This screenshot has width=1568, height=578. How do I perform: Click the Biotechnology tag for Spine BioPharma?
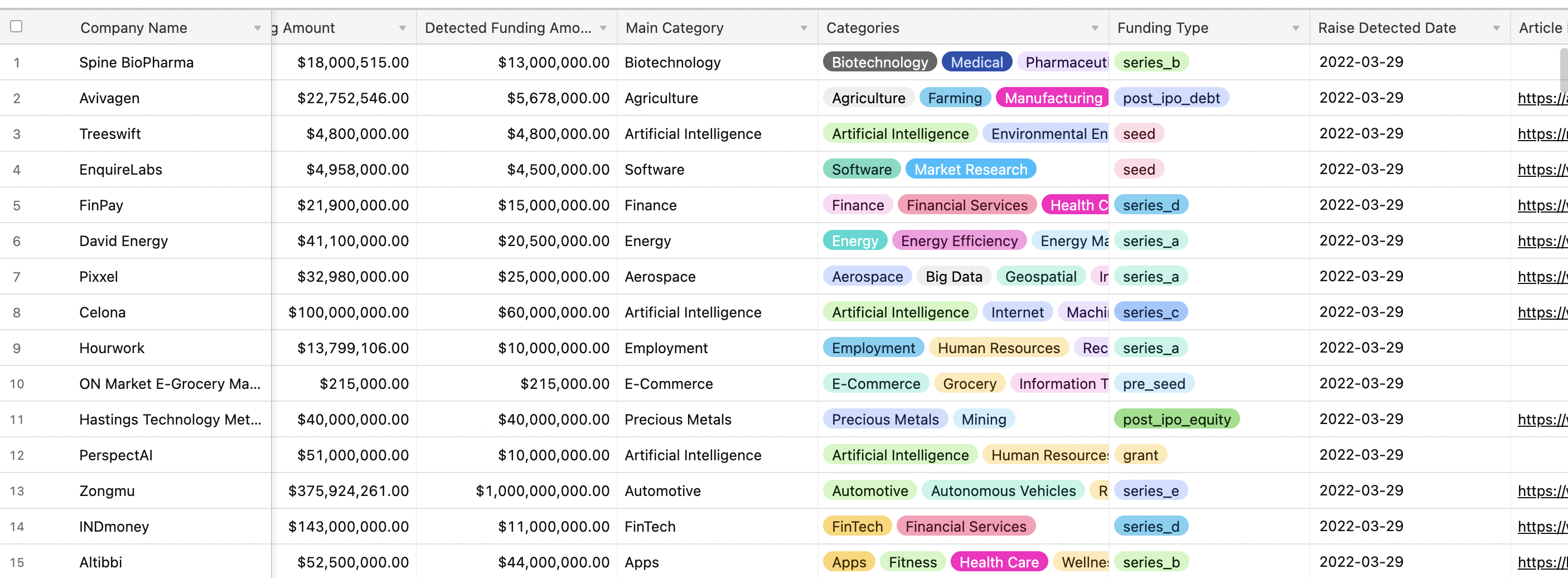point(879,62)
